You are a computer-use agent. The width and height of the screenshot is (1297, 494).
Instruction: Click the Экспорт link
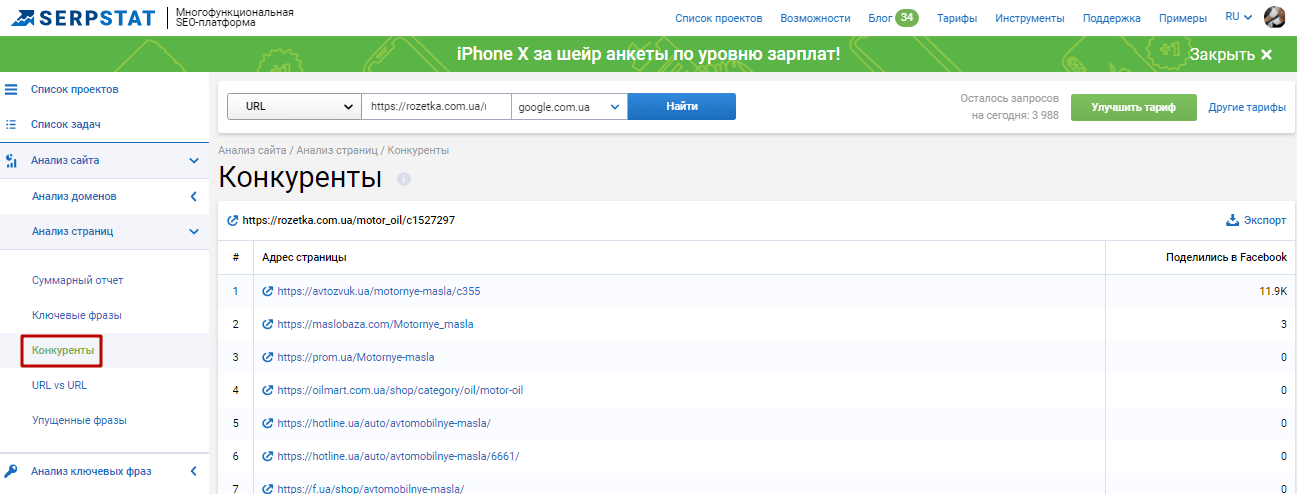click(1265, 220)
